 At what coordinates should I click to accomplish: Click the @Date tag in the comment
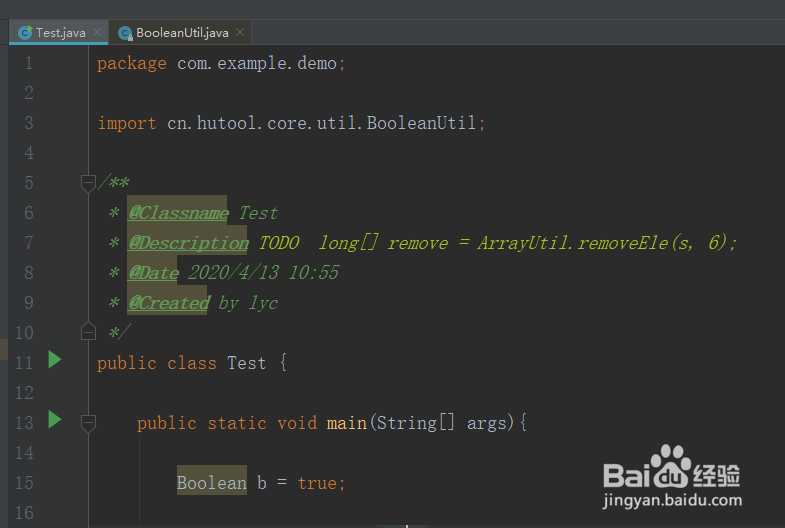(153, 273)
